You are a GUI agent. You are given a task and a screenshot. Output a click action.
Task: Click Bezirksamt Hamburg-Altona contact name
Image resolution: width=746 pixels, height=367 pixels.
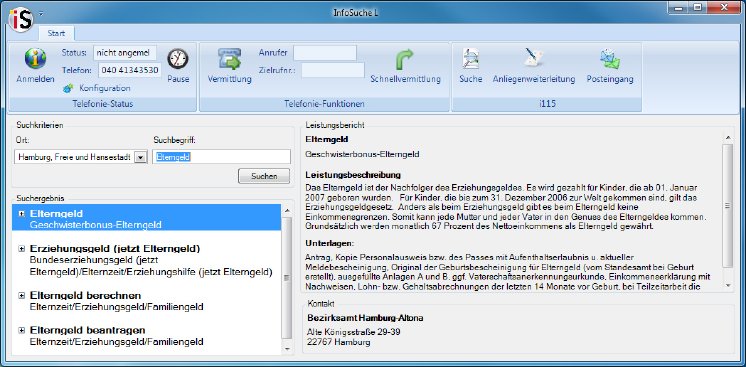click(365, 317)
